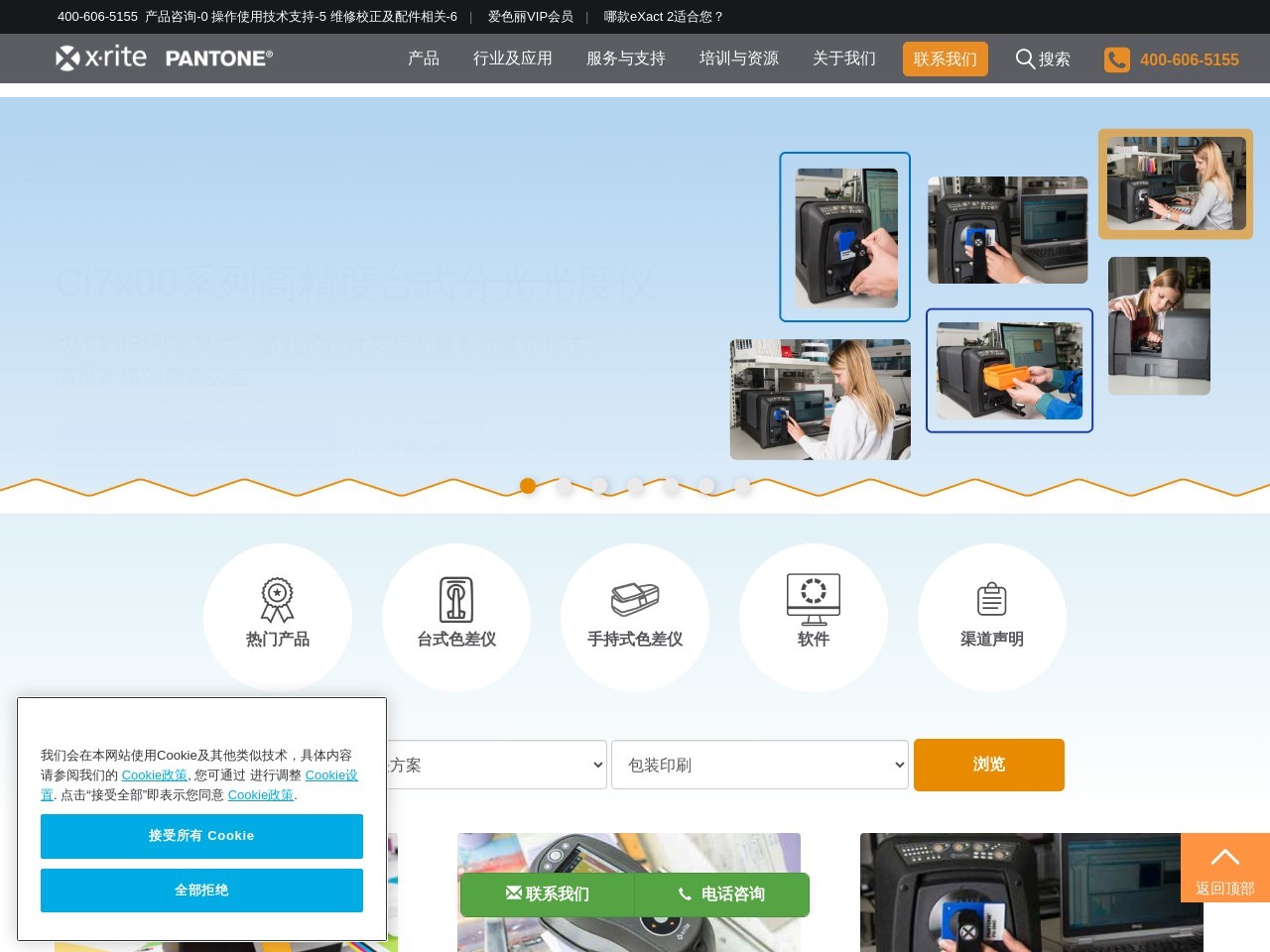
Task: Open the 哪款eXact 2适合您 link
Action: click(x=661, y=17)
